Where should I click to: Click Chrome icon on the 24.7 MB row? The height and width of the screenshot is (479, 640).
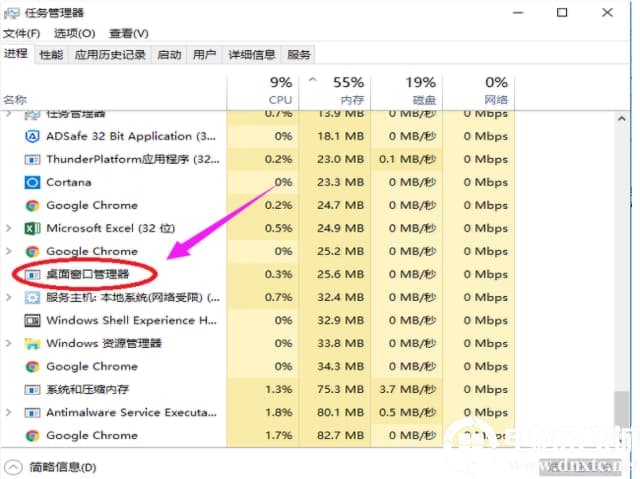pos(32,205)
